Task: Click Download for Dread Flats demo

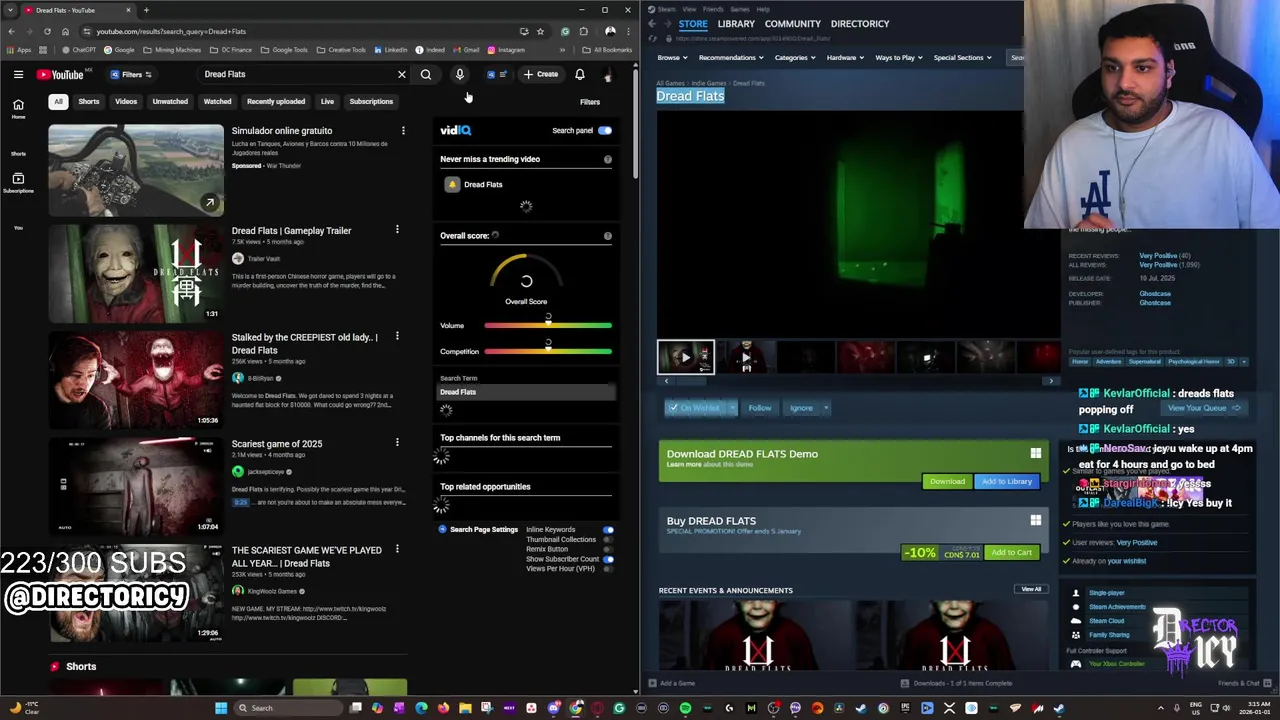Action: click(x=947, y=482)
